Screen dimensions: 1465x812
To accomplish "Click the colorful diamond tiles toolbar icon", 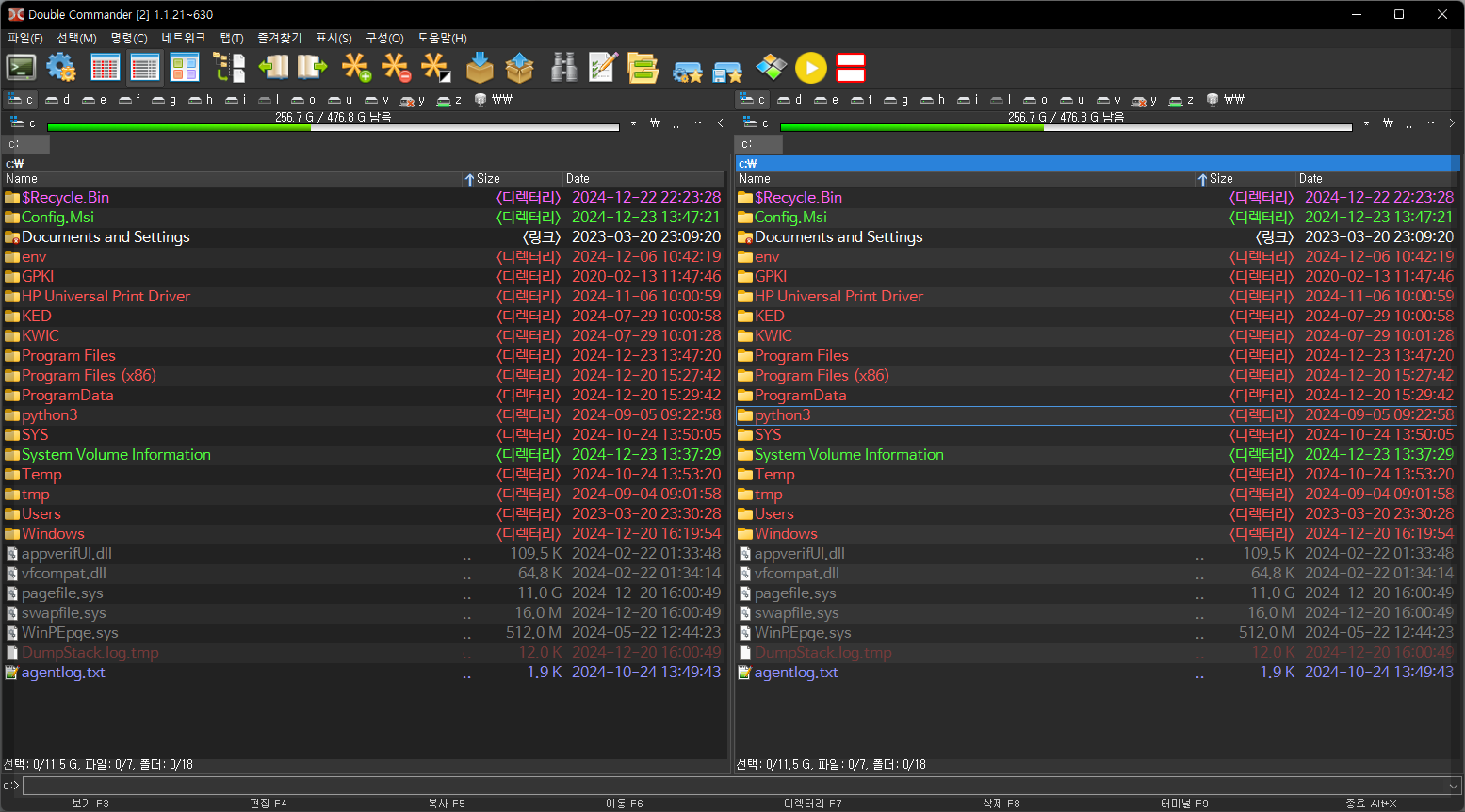I will [771, 68].
